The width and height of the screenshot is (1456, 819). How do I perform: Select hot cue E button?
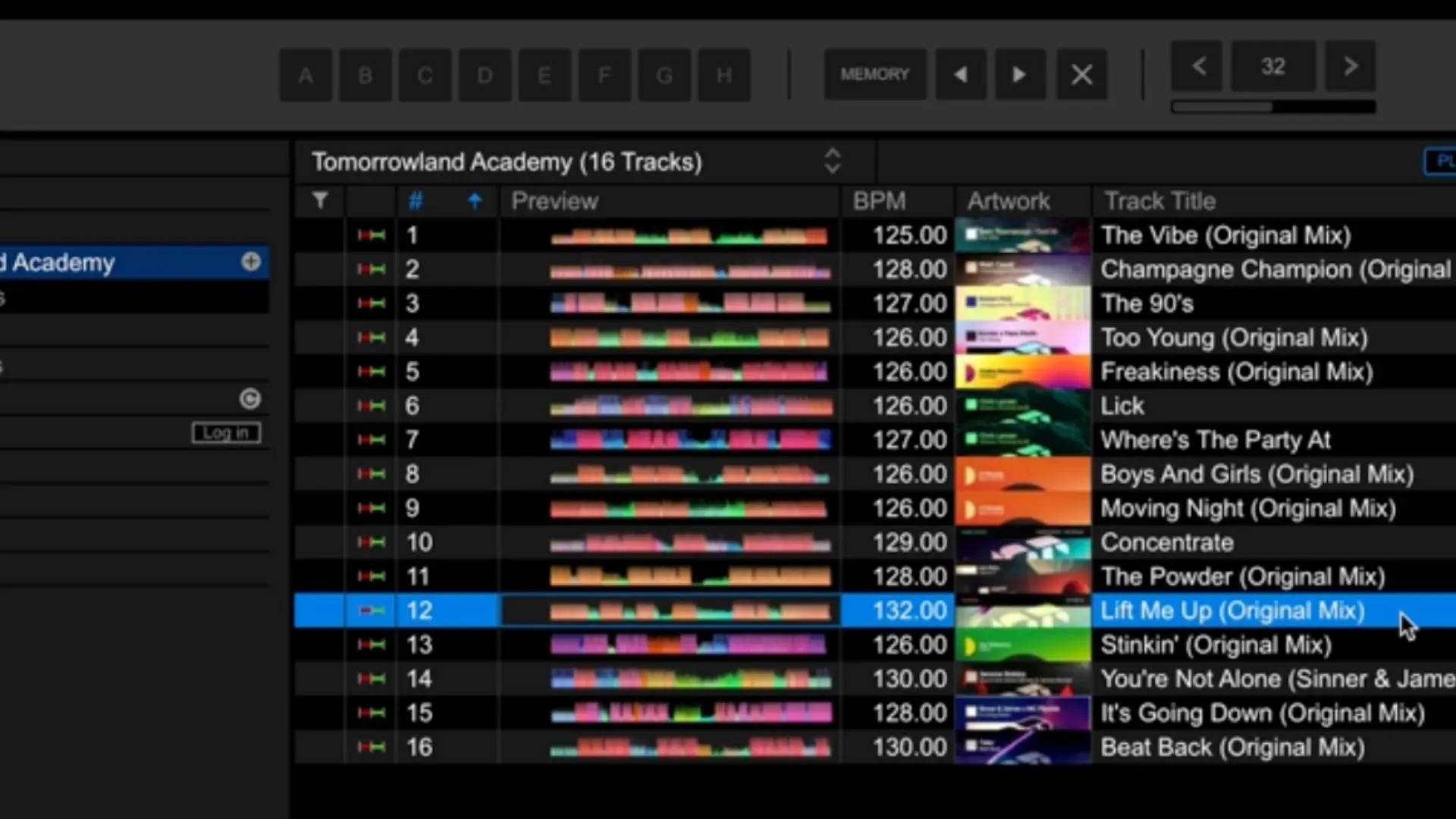click(544, 75)
